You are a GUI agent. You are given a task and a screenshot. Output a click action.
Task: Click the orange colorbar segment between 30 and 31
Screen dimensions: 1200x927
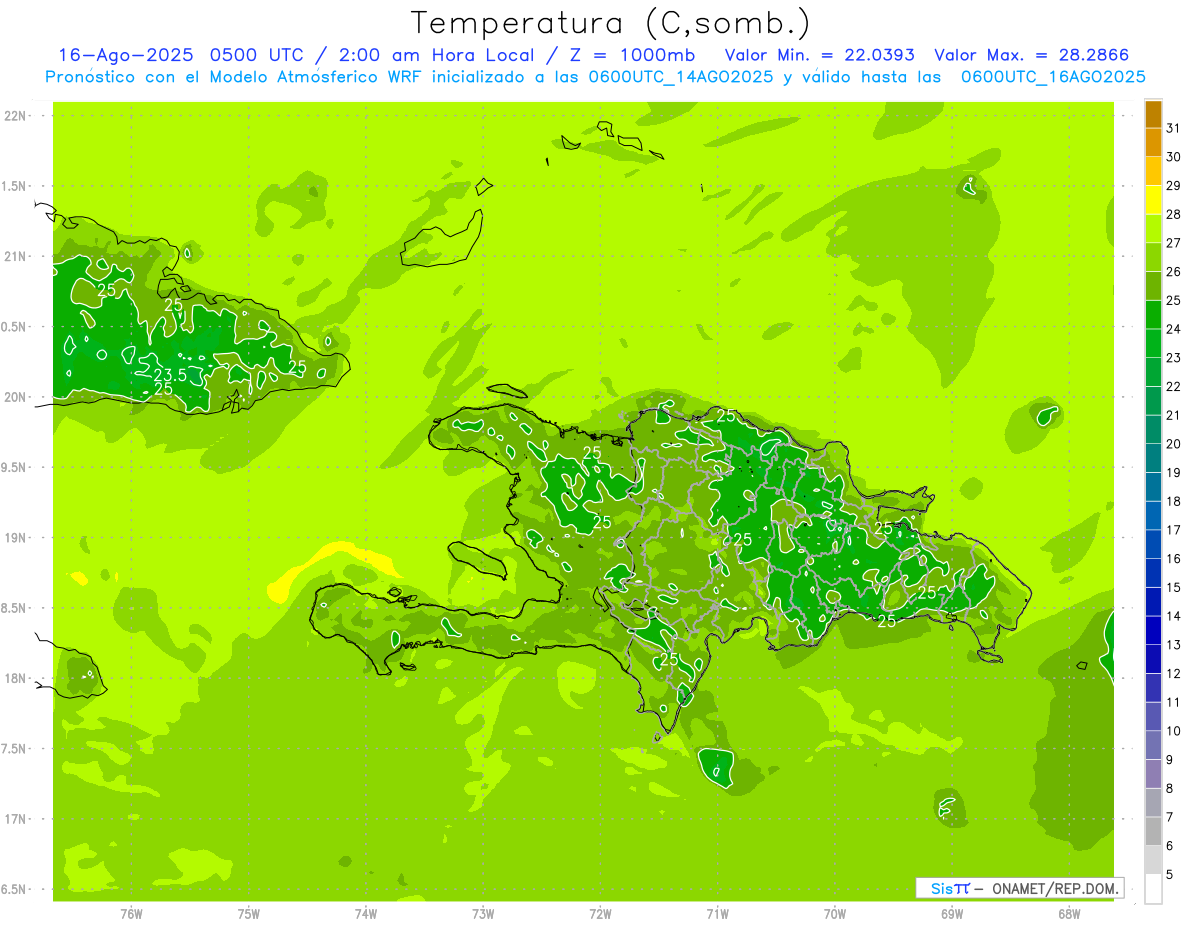tap(1154, 143)
